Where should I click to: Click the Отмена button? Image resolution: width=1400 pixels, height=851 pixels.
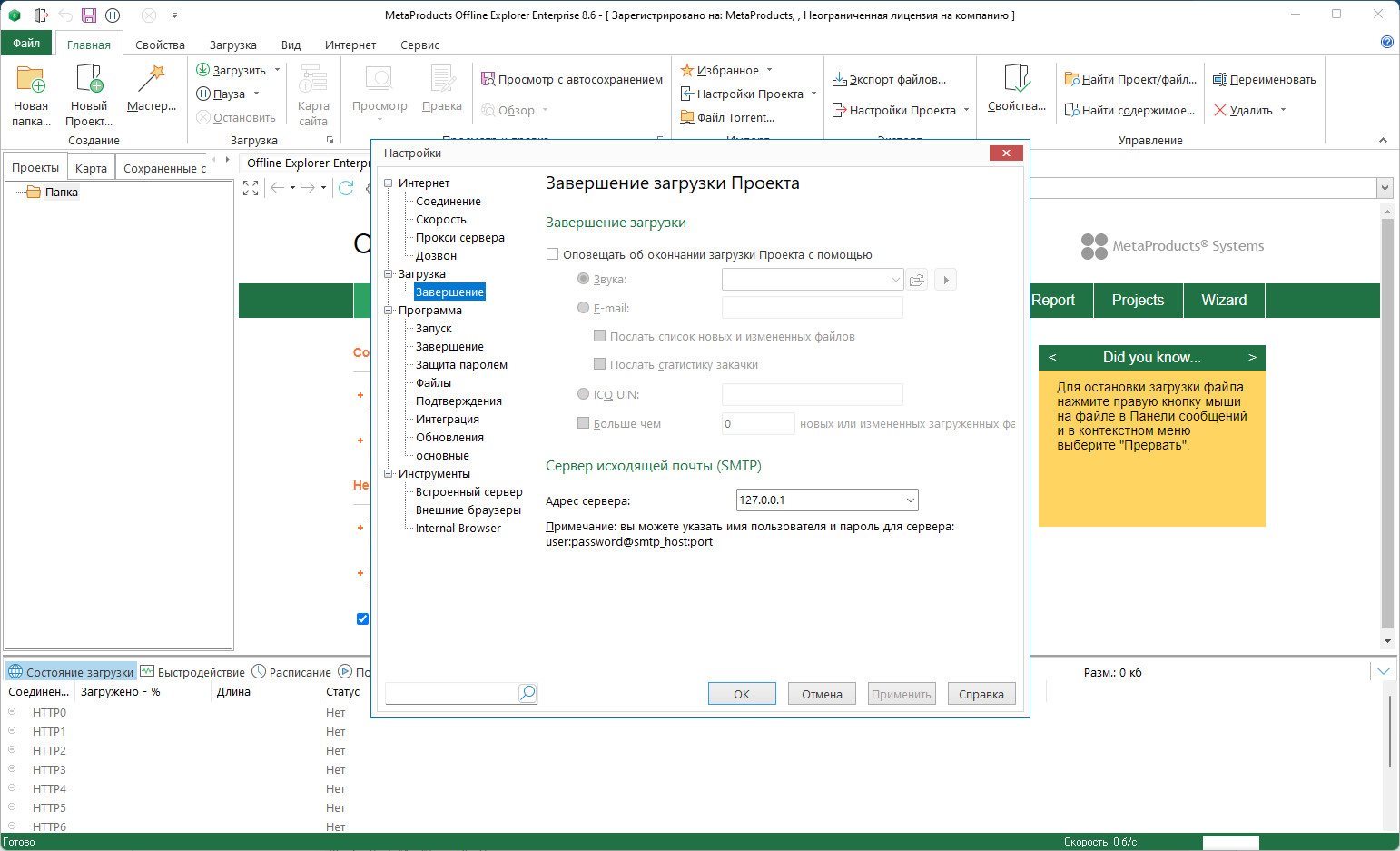pos(822,694)
